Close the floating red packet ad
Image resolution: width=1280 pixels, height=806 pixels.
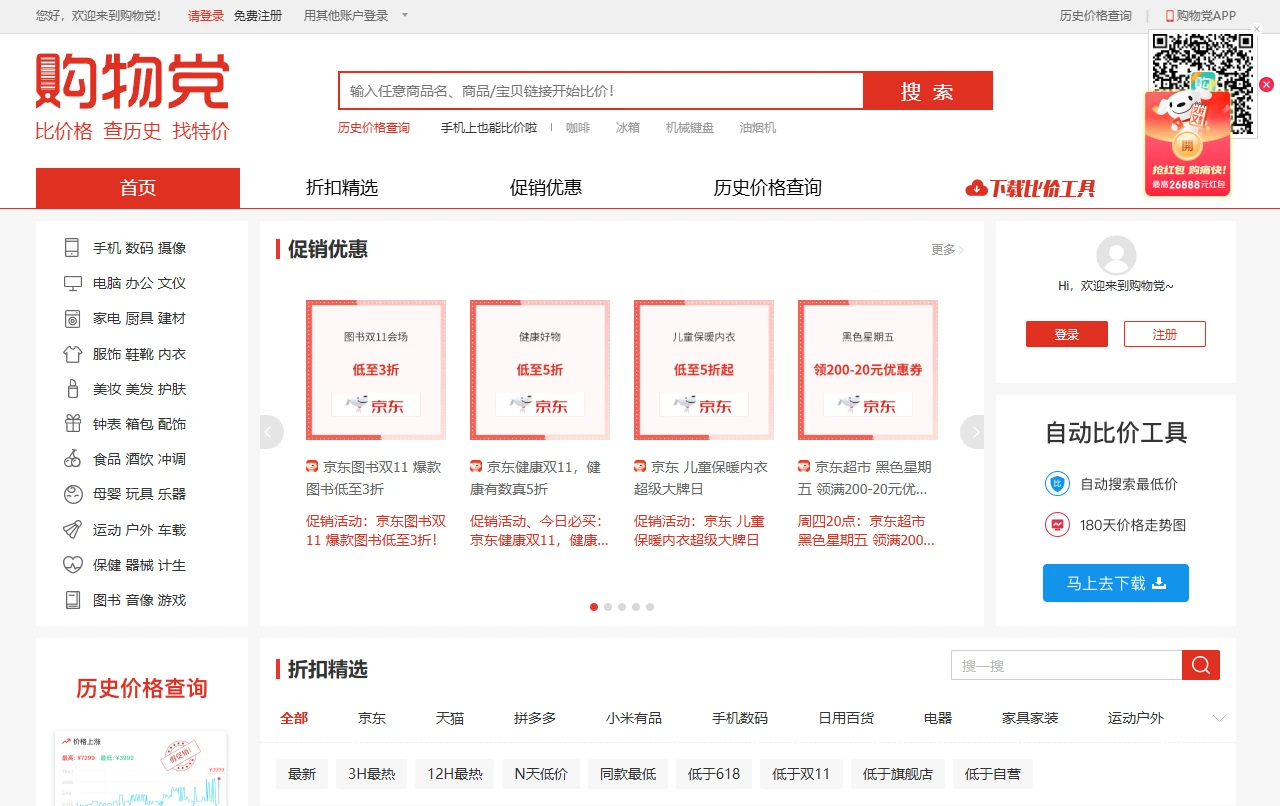coord(1266,85)
